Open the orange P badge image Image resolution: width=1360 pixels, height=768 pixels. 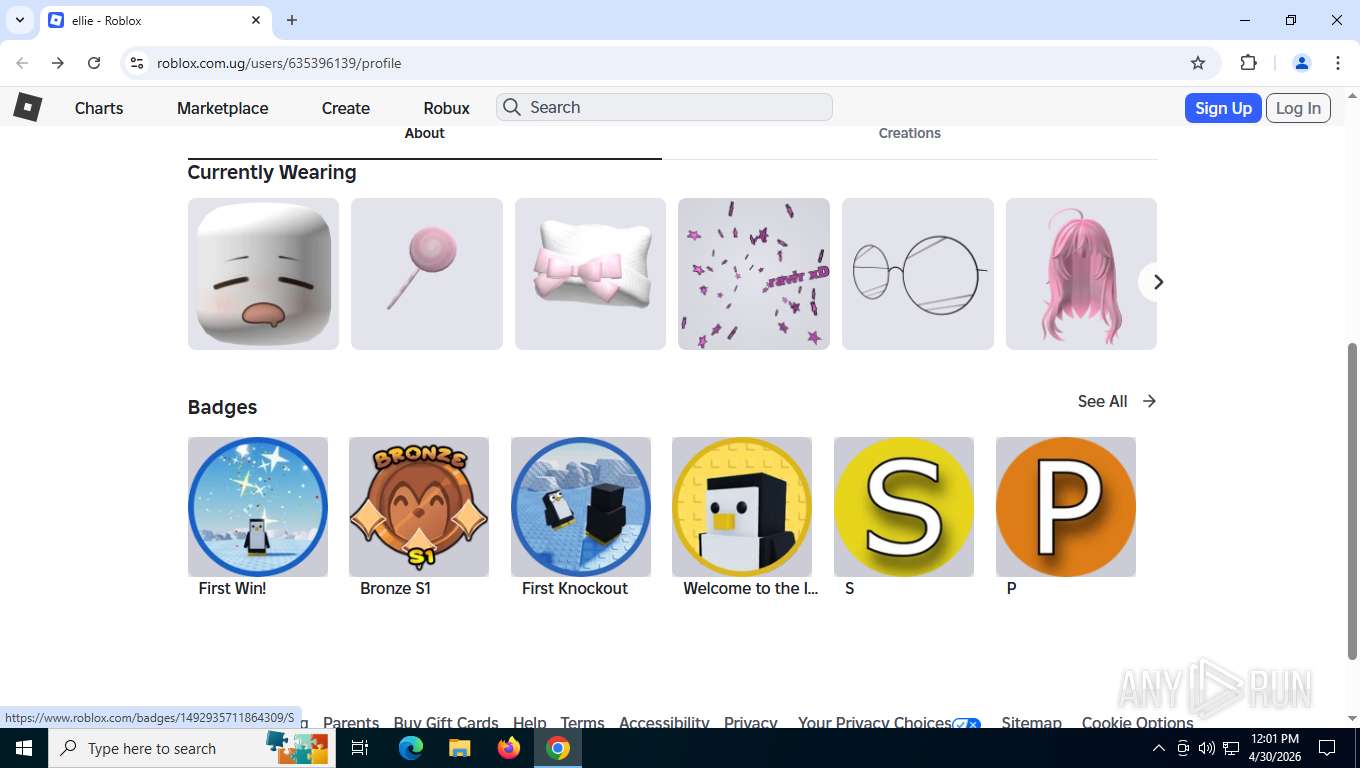point(1066,507)
